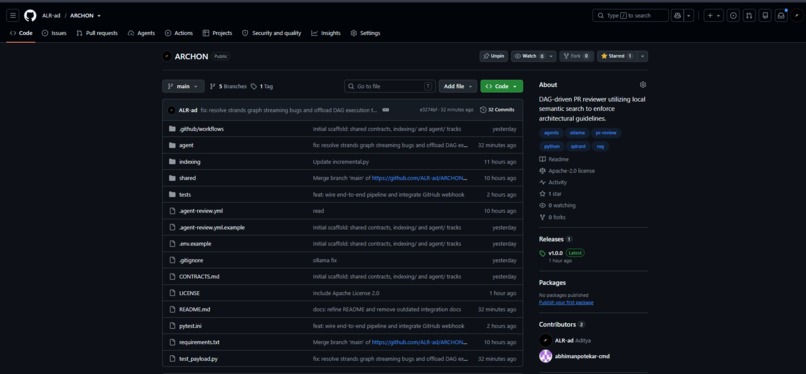Expand the Add file dropdown

pyautogui.click(x=457, y=86)
